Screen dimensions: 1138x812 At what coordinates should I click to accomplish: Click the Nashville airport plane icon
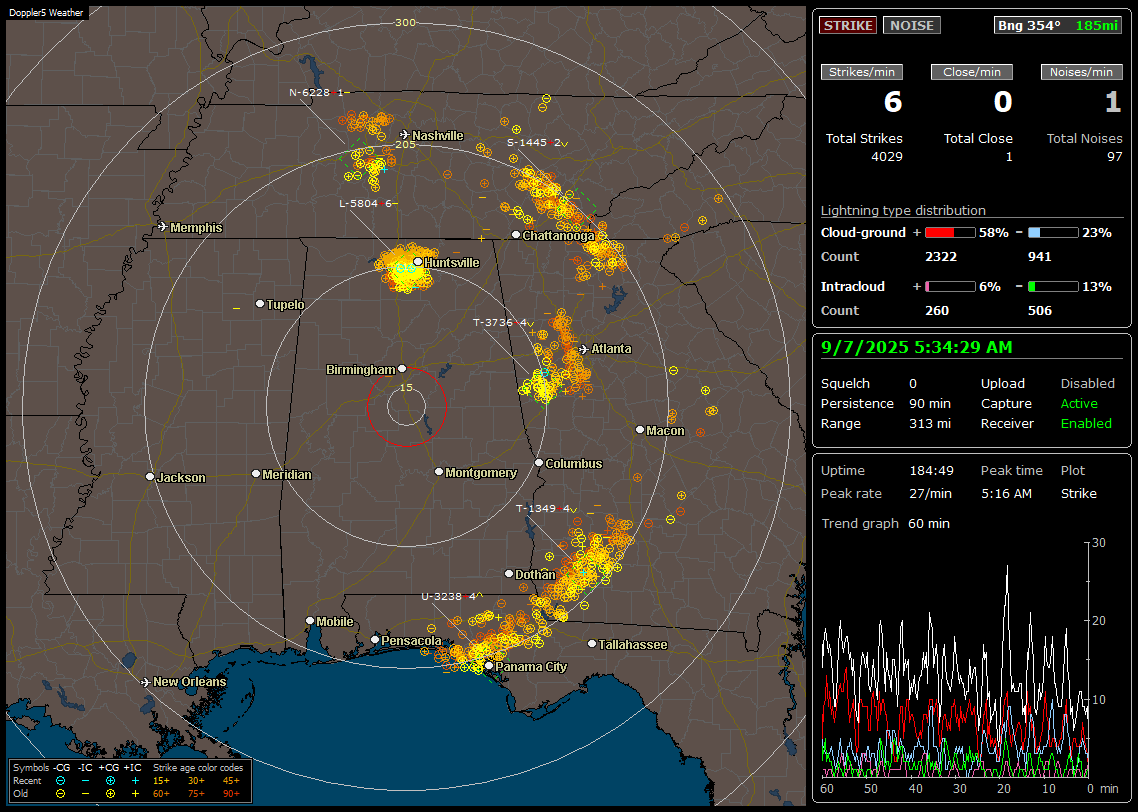click(x=405, y=135)
